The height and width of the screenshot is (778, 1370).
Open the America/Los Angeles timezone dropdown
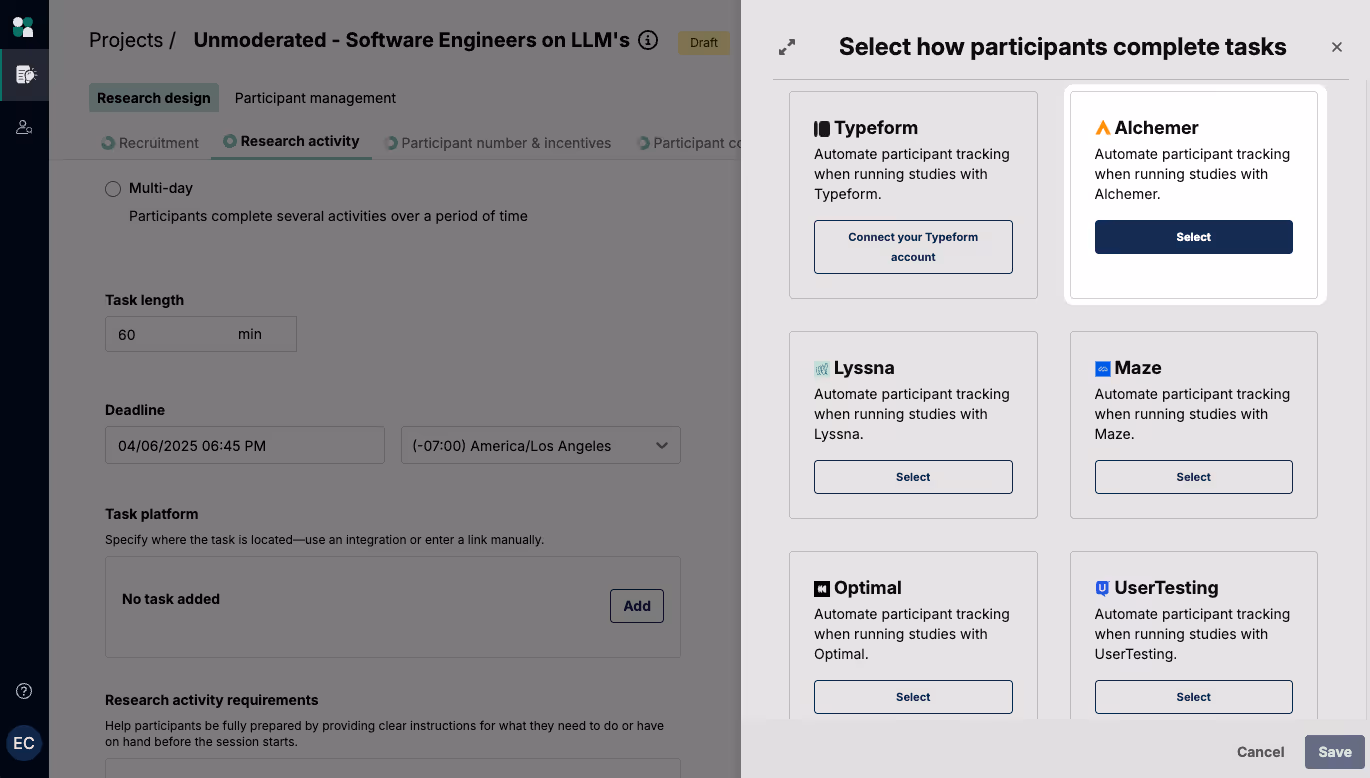(540, 446)
